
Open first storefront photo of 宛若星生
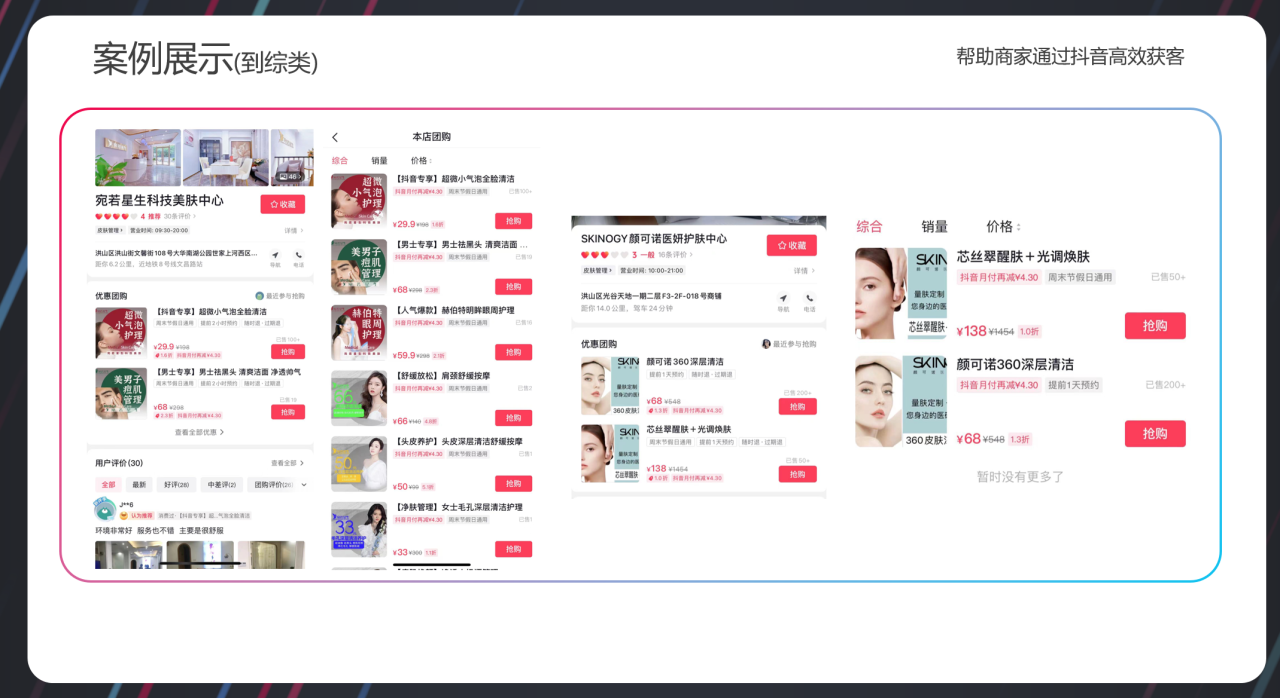pyautogui.click(x=138, y=157)
